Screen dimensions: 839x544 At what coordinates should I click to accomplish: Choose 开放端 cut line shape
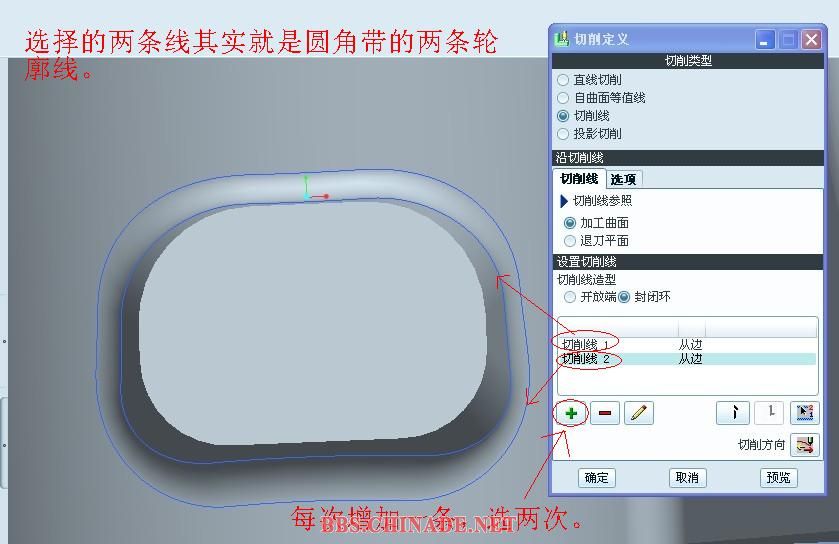(570, 297)
